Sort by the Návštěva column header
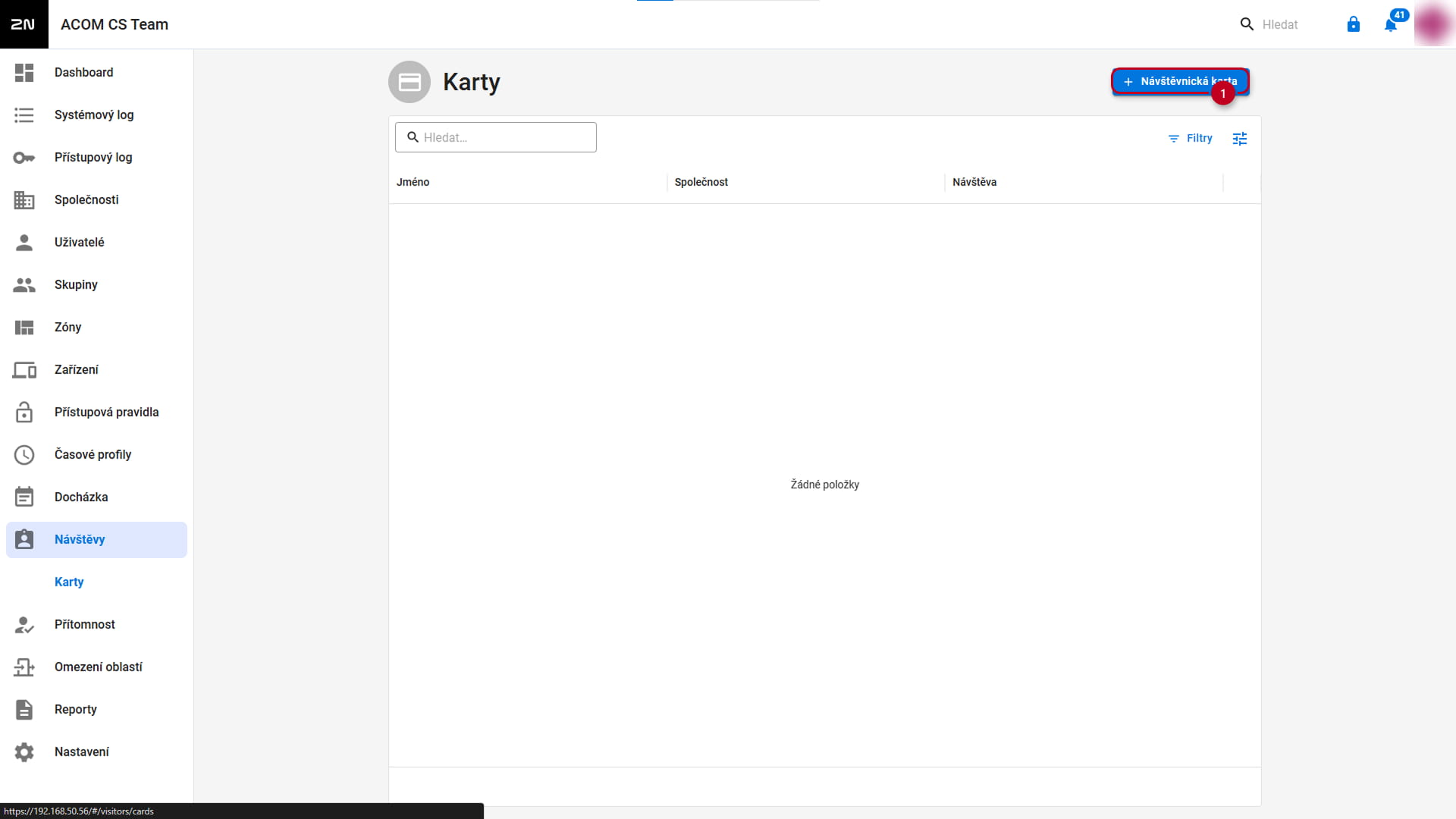This screenshot has width=1456, height=819. pos(974,182)
